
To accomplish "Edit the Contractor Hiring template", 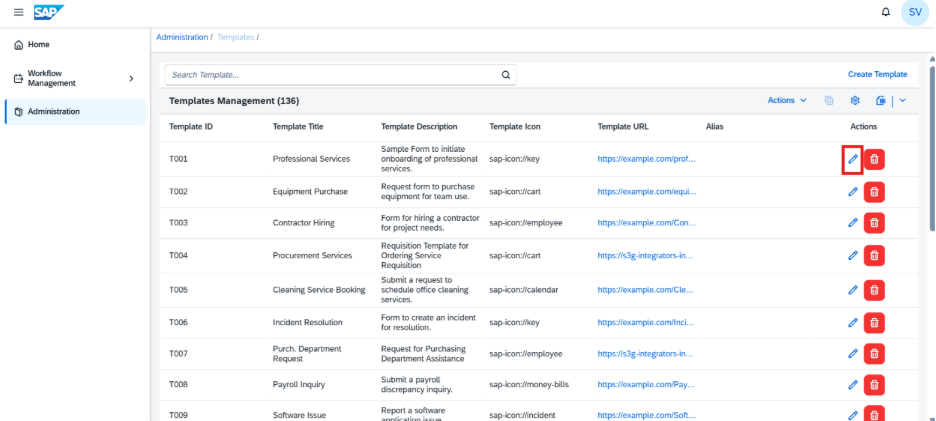I will tap(853, 223).
